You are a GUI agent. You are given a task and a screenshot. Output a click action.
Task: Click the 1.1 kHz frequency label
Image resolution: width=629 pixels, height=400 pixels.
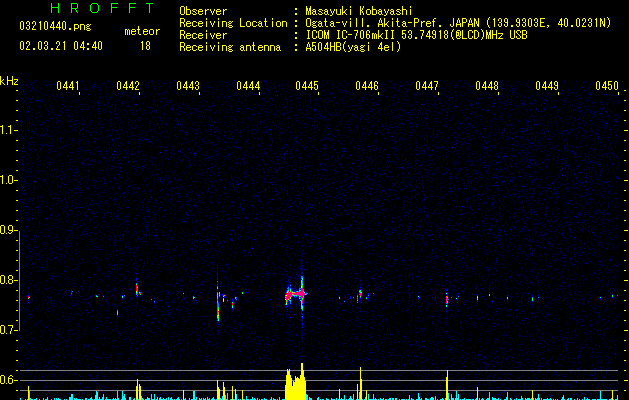coord(9,130)
